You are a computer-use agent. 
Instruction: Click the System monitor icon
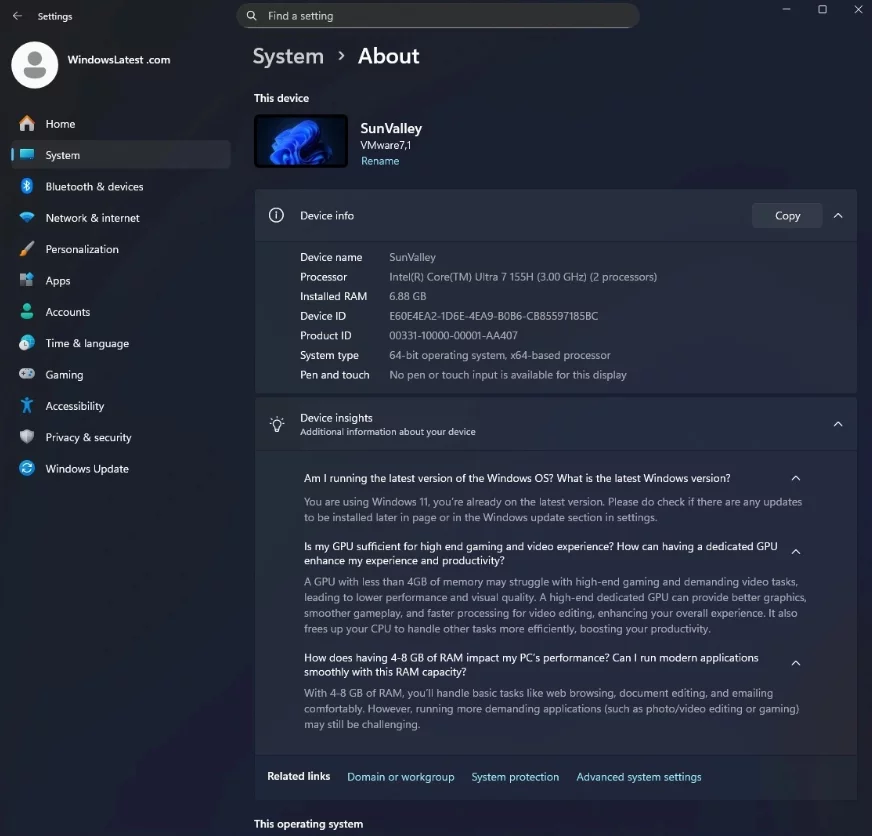coord(27,155)
